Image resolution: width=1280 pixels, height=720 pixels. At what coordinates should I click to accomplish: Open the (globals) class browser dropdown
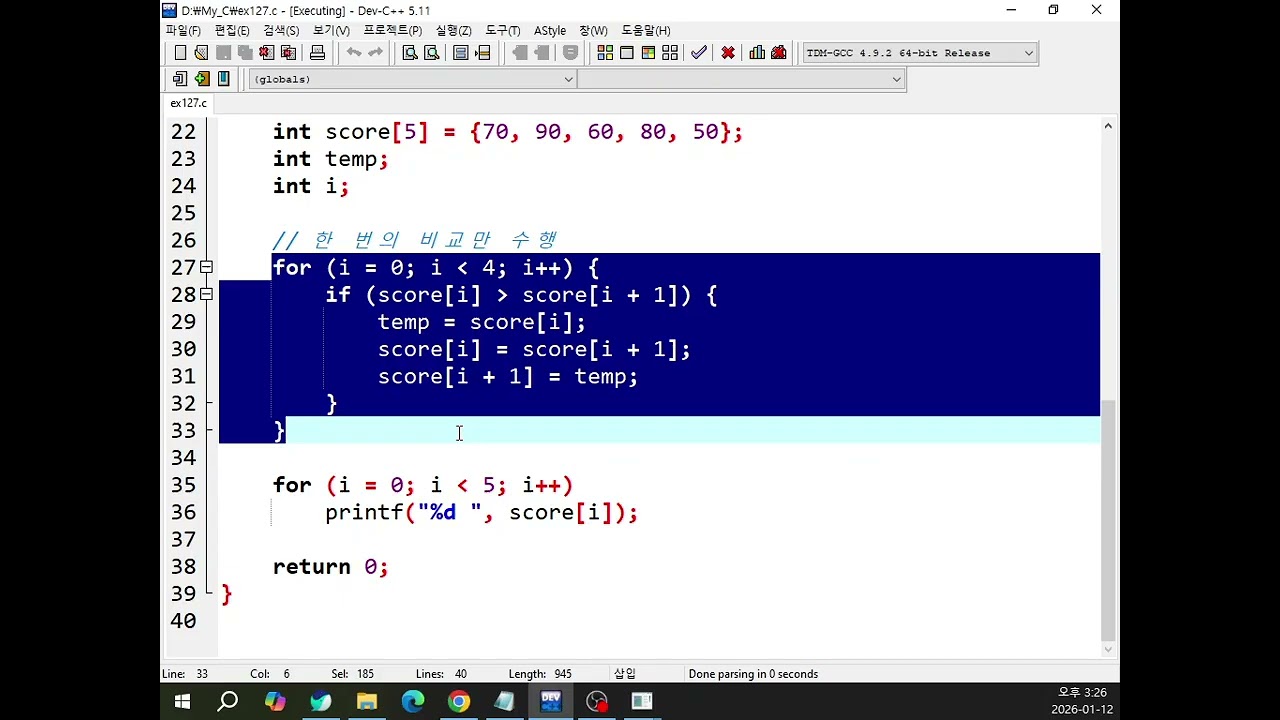tap(412, 79)
